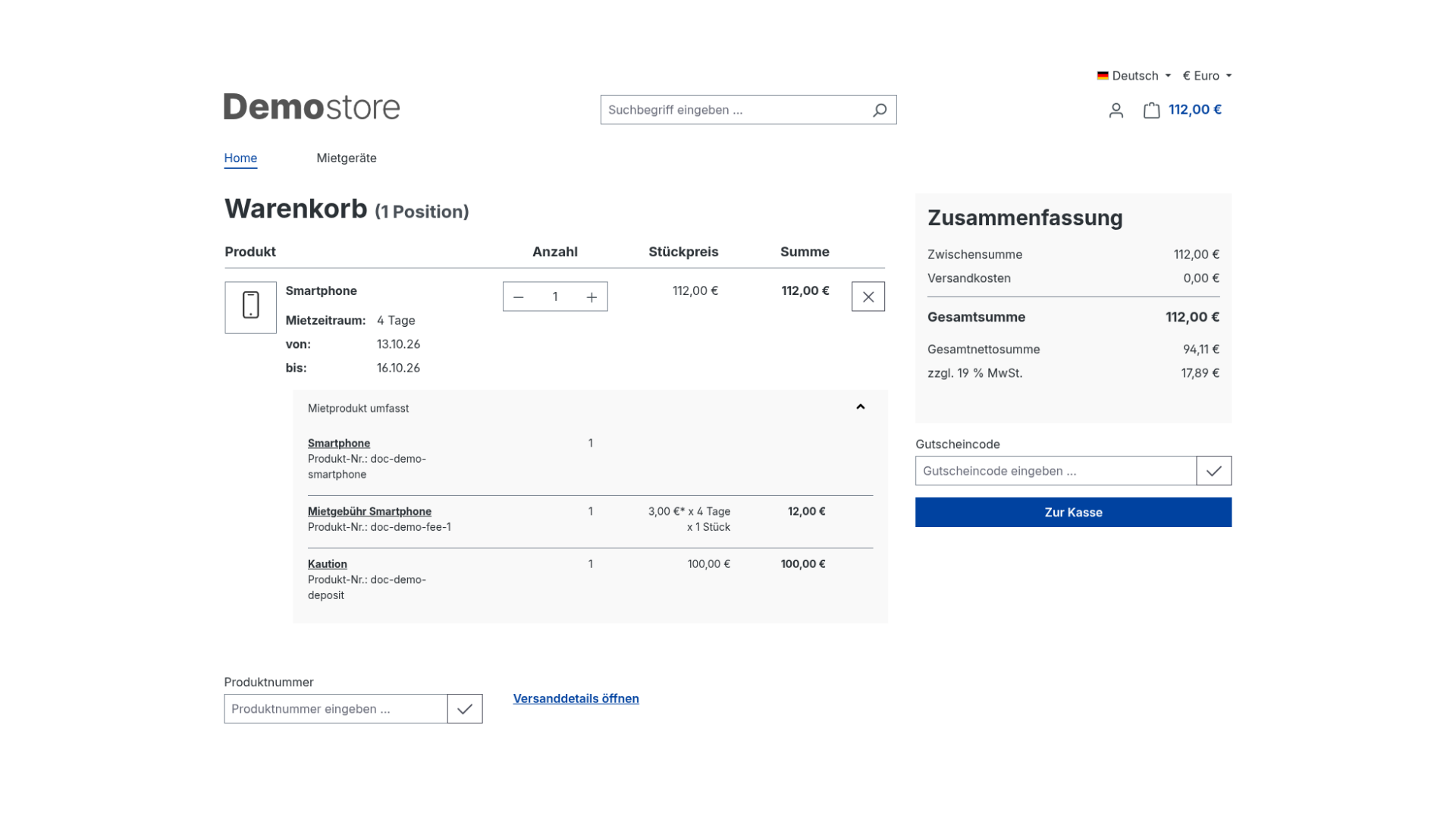Open the Mietgebühr Smartphone link
This screenshot has width=1456, height=819.
pyautogui.click(x=369, y=511)
